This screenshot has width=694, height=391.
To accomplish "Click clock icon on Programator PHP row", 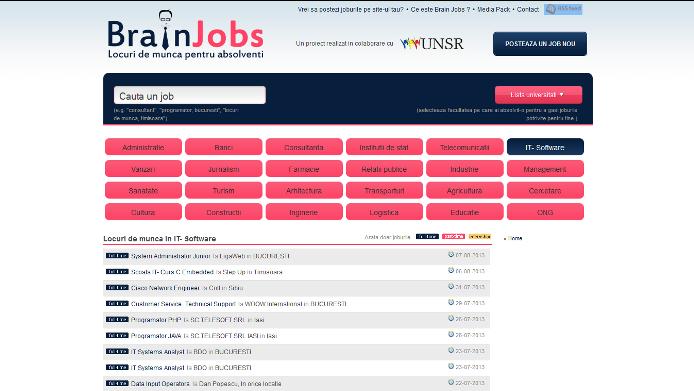I will 451,318.
